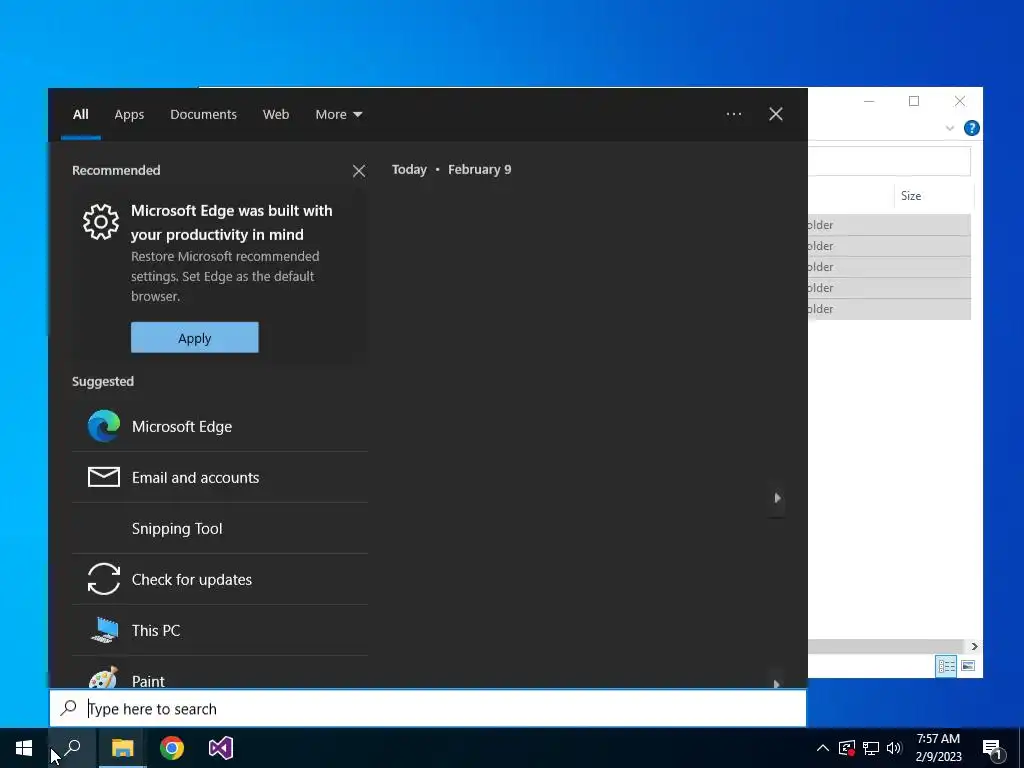
Task: Open File Explorer from the taskbar
Action: point(122,748)
